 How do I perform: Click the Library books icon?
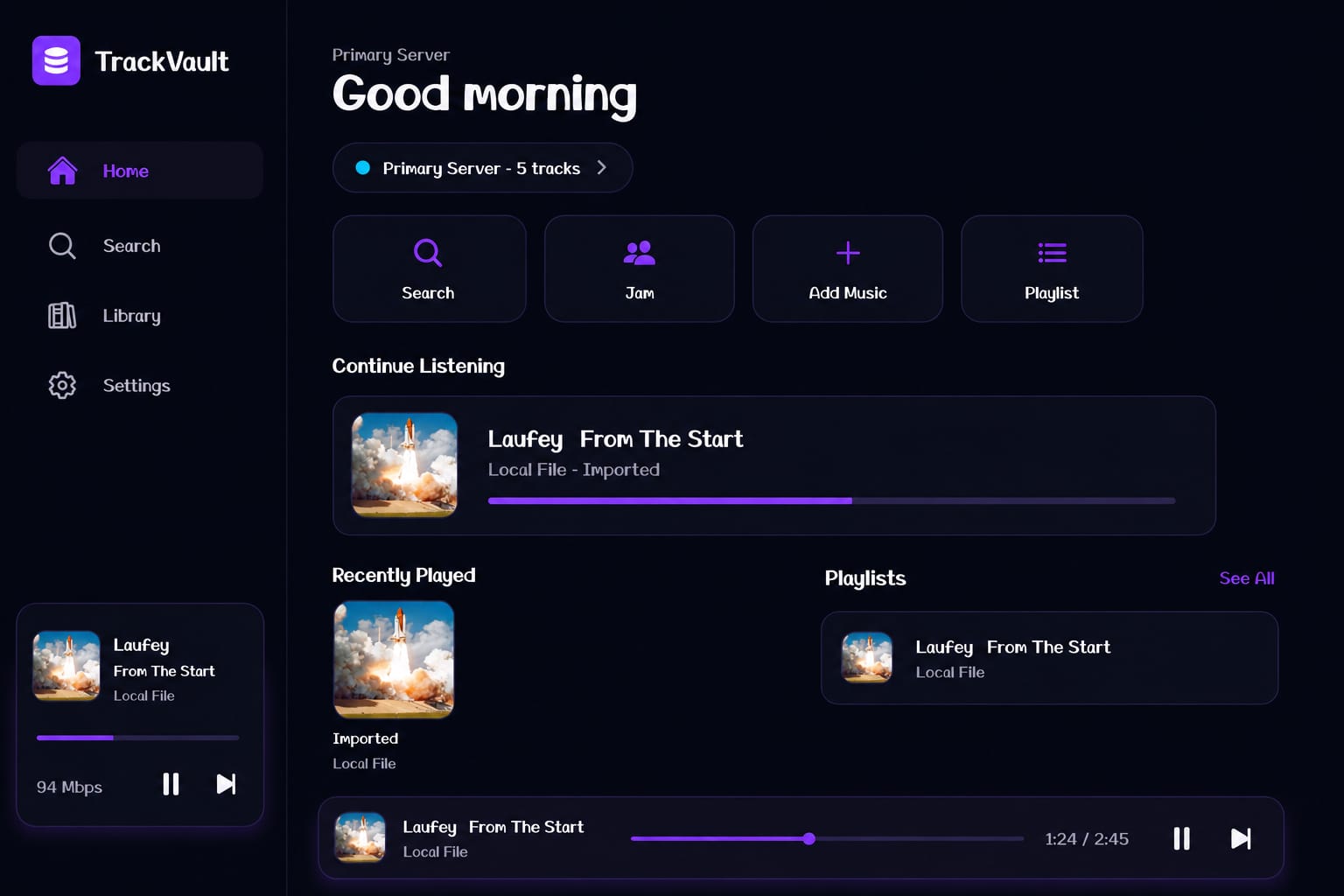[x=62, y=316]
